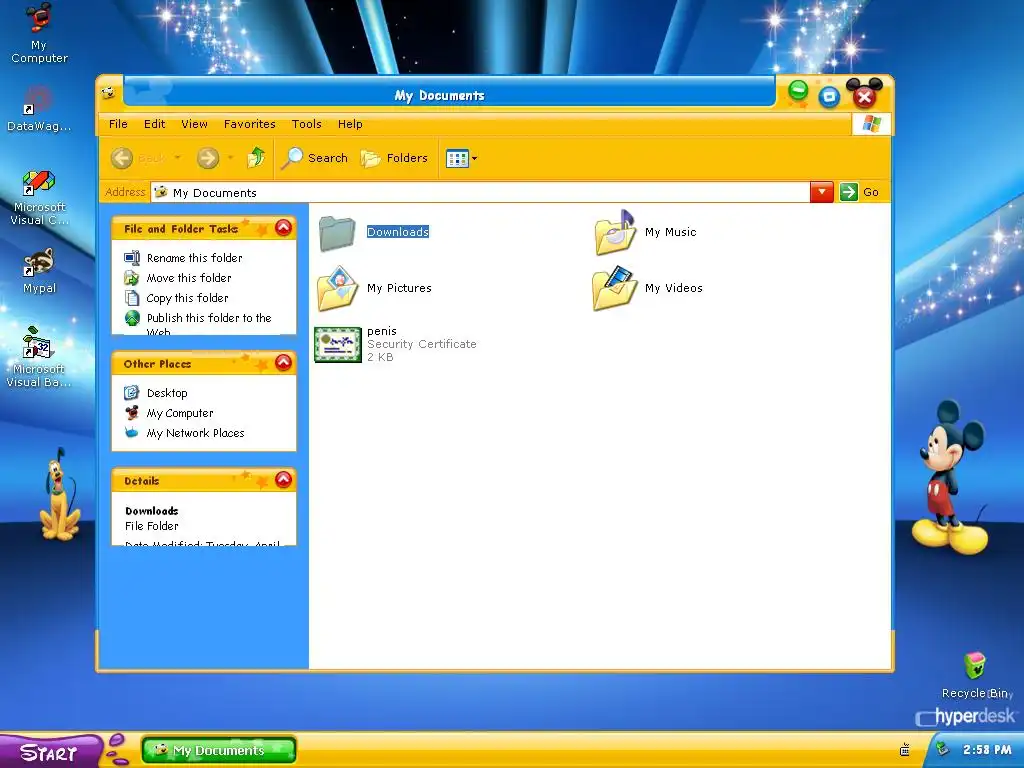Click the My Pictures name label

399,288
